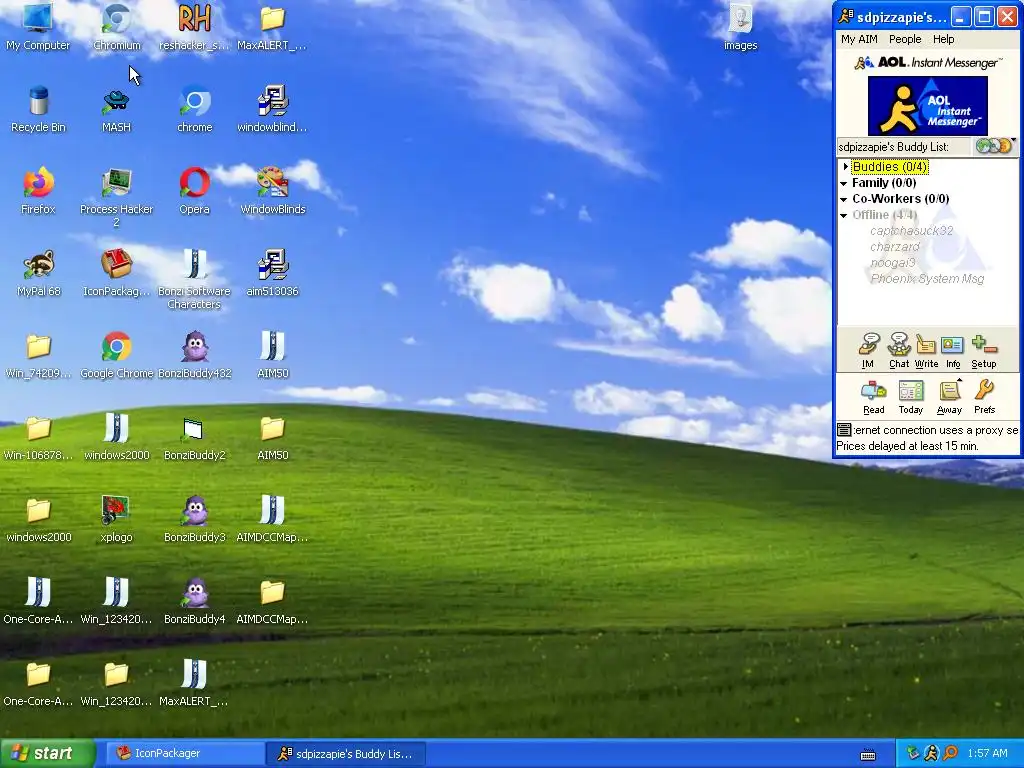Select the reshacker desktop icon
Image resolution: width=1024 pixels, height=768 pixels.
point(195,27)
